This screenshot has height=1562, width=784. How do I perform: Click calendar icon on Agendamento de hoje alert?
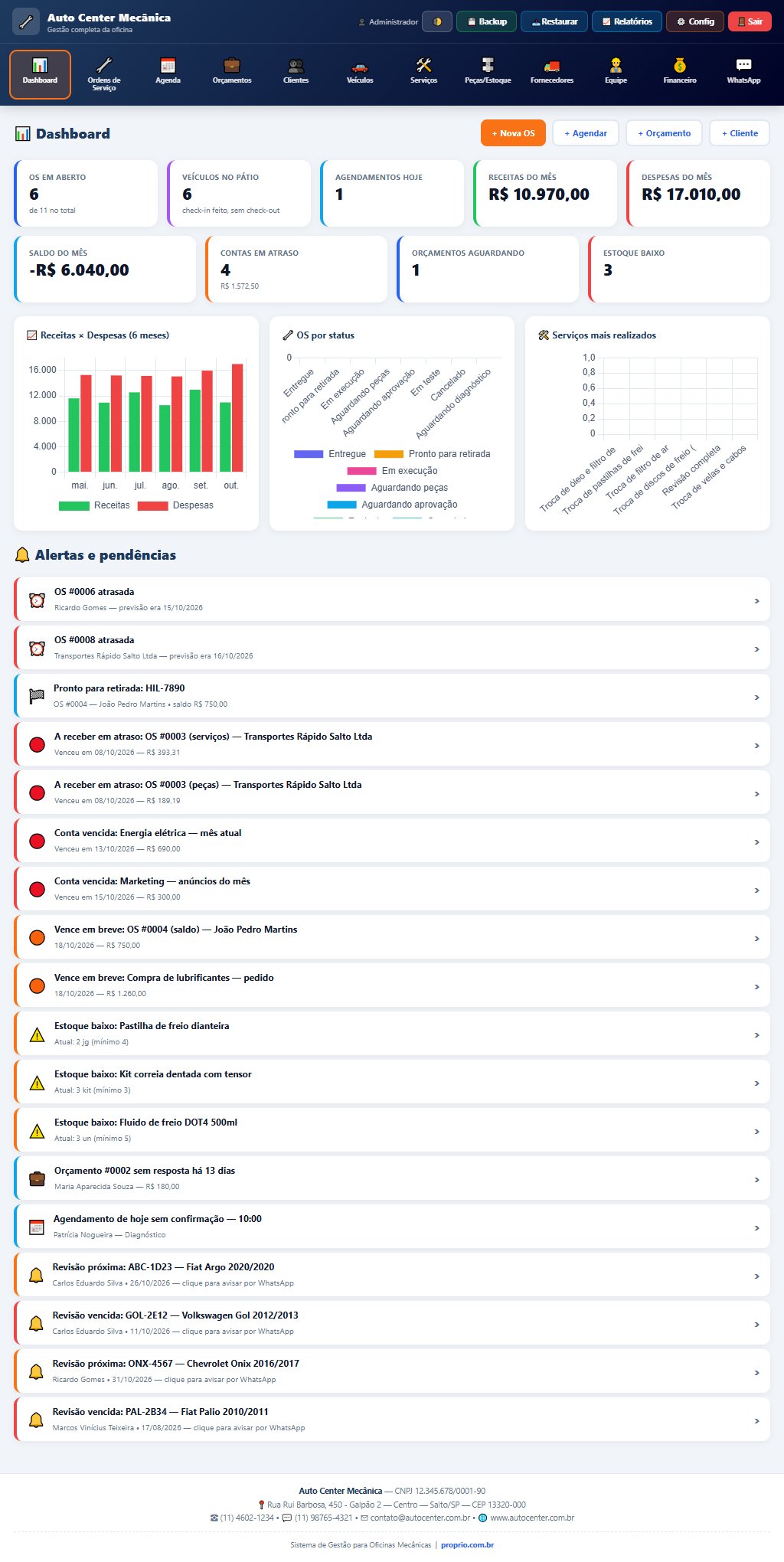tap(37, 1227)
